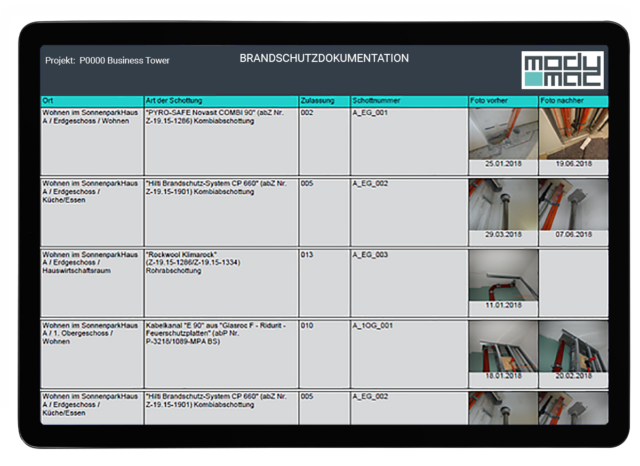This screenshot has width=640, height=466.
Task: Click the 'Foto nachher' column header
Action: click(x=573, y=101)
